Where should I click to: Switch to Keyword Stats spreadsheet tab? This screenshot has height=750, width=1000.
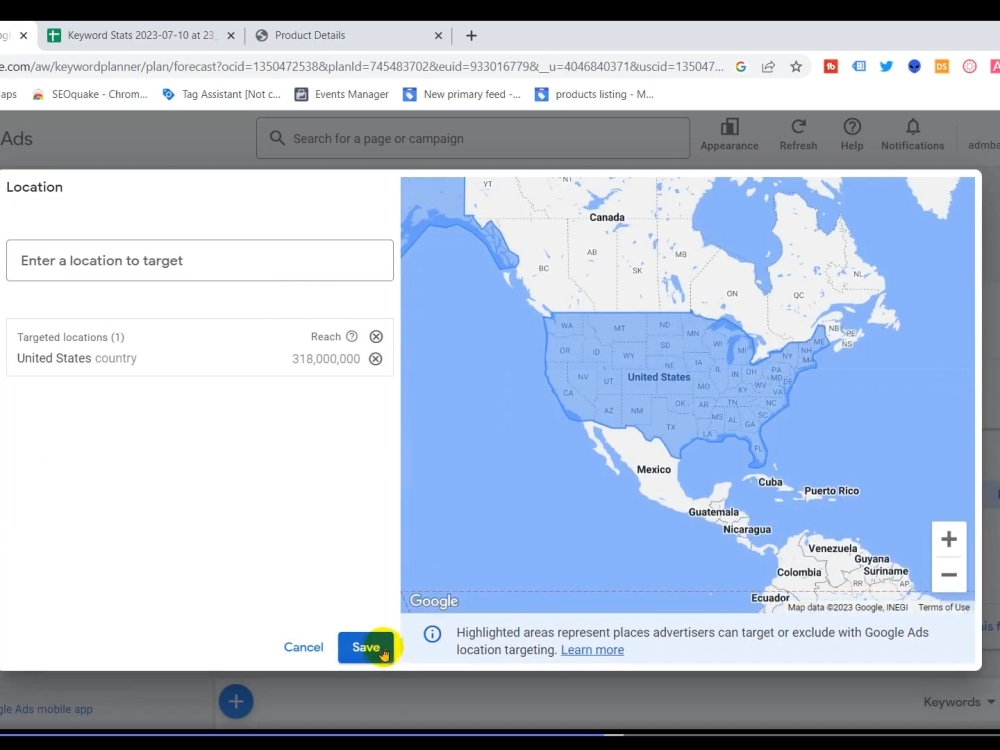[x=141, y=36]
